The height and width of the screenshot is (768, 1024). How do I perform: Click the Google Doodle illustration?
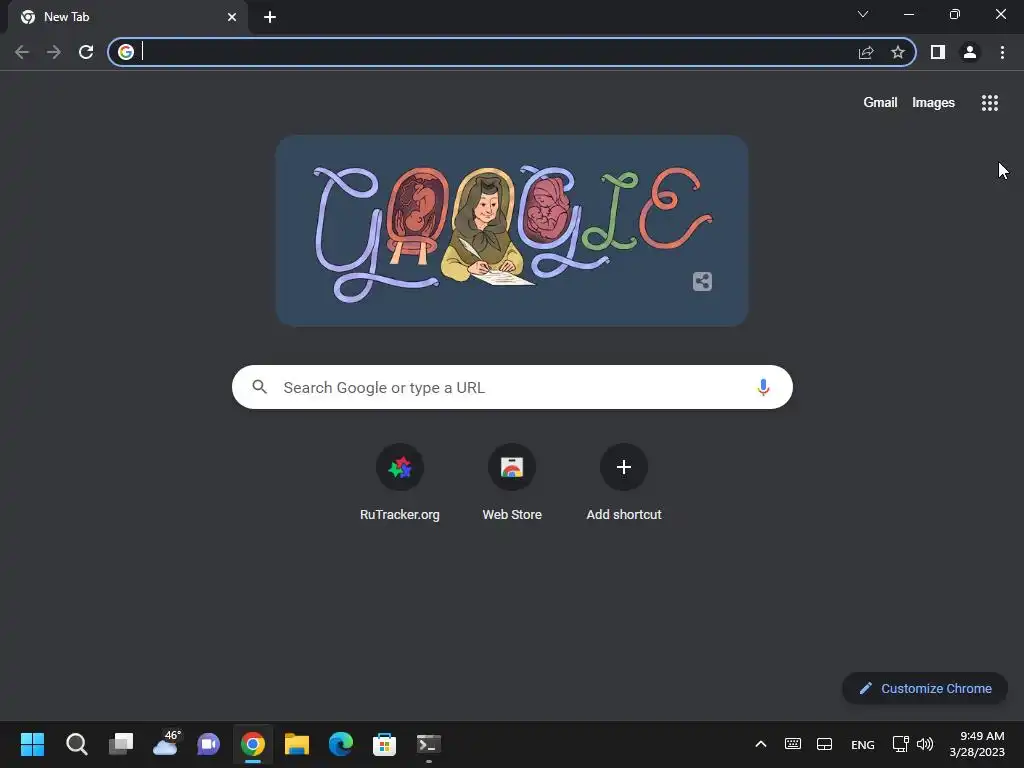pyautogui.click(x=512, y=231)
